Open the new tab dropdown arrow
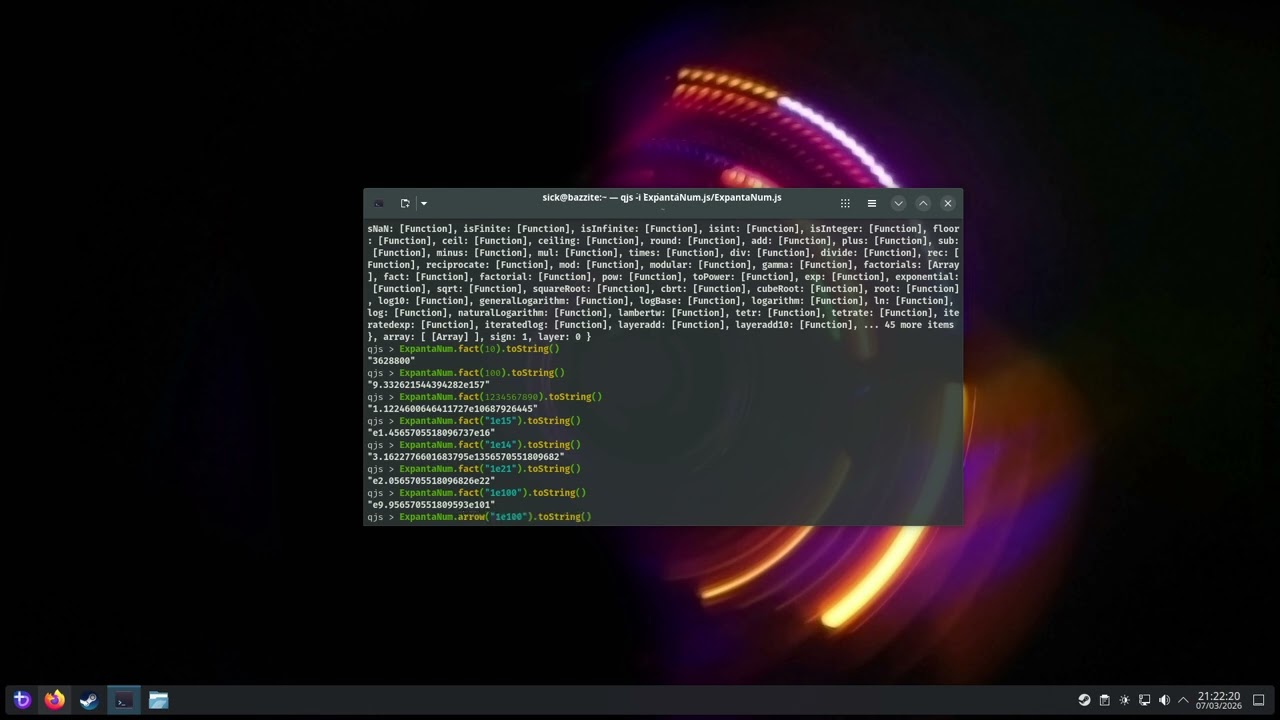 coord(424,203)
